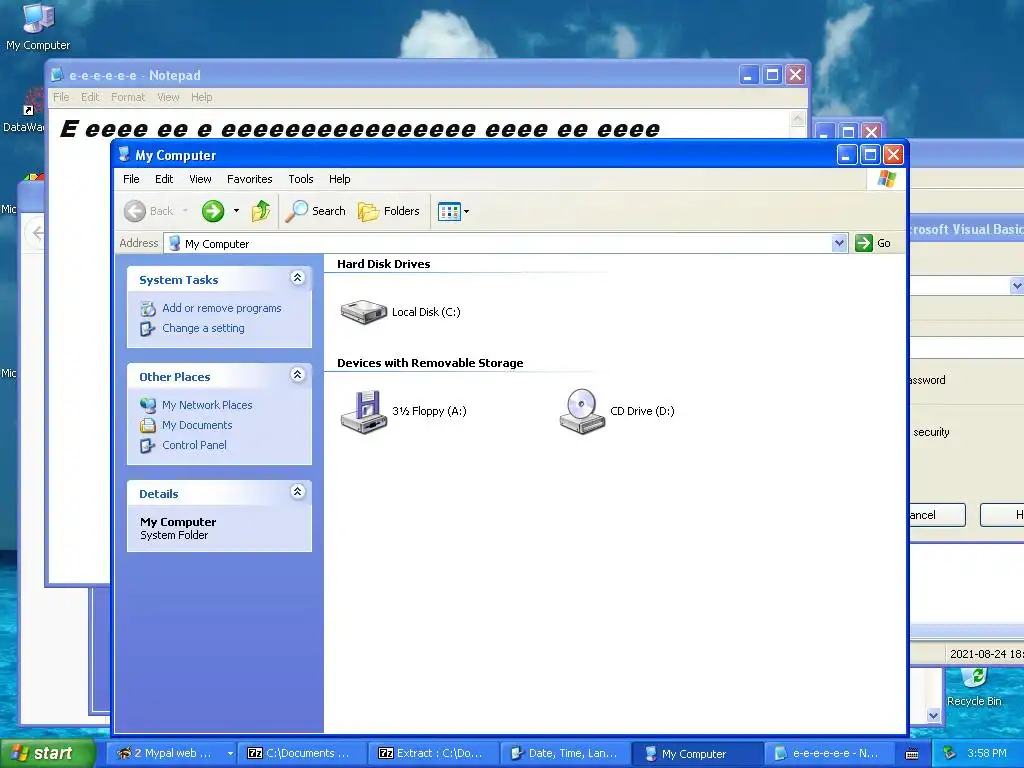Screen dimensions: 1024x768
Task: Click the My Computer taskbar button
Action: pos(696,754)
